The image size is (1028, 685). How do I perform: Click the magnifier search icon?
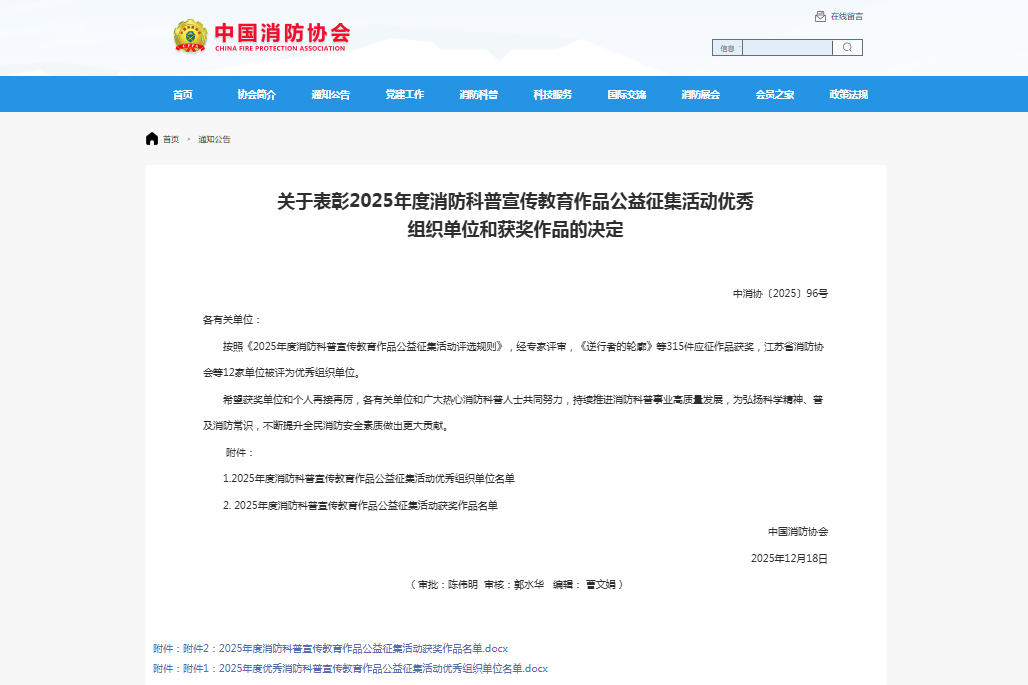click(x=847, y=47)
